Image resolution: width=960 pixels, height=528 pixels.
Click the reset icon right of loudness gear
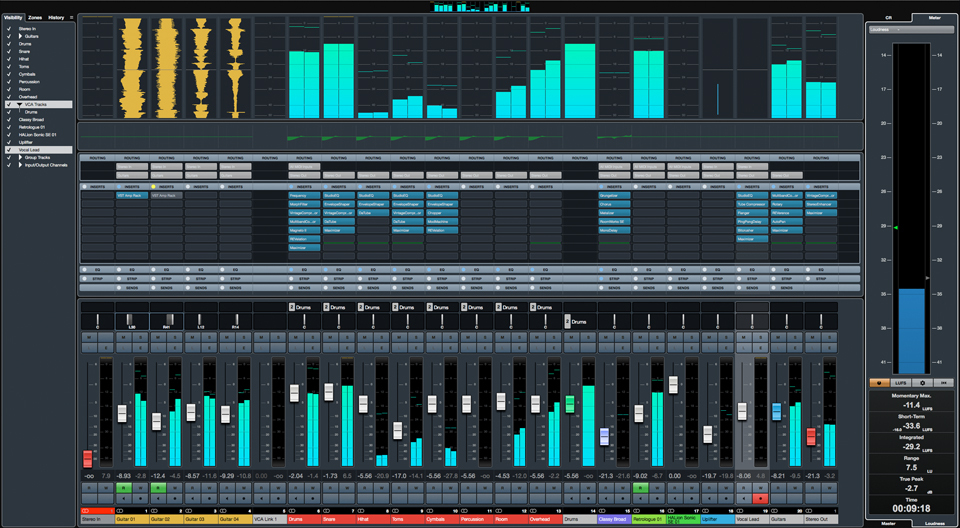coord(943,382)
